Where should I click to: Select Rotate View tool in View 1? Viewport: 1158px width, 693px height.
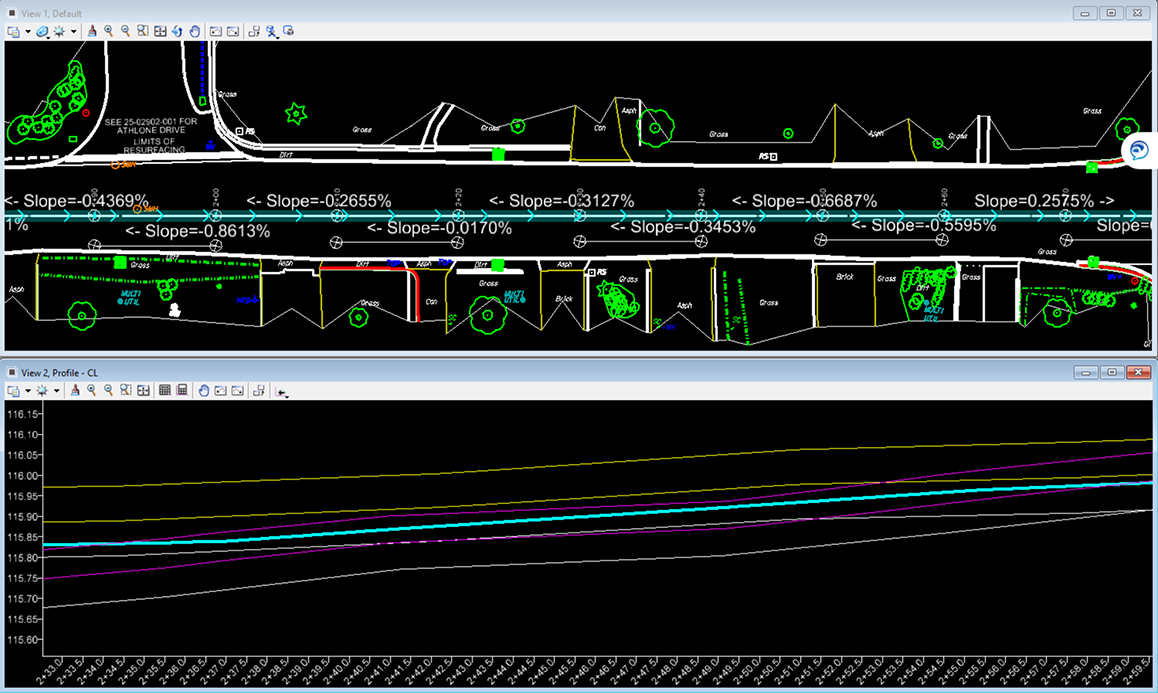[177, 31]
